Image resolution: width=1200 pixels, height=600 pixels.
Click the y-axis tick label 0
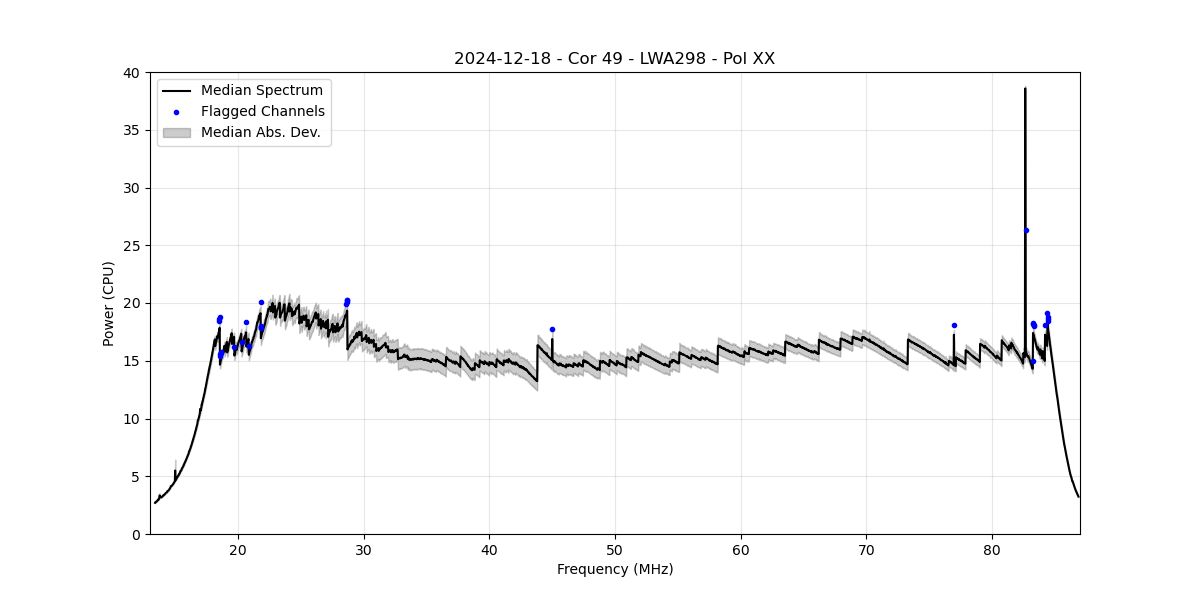[136, 534]
